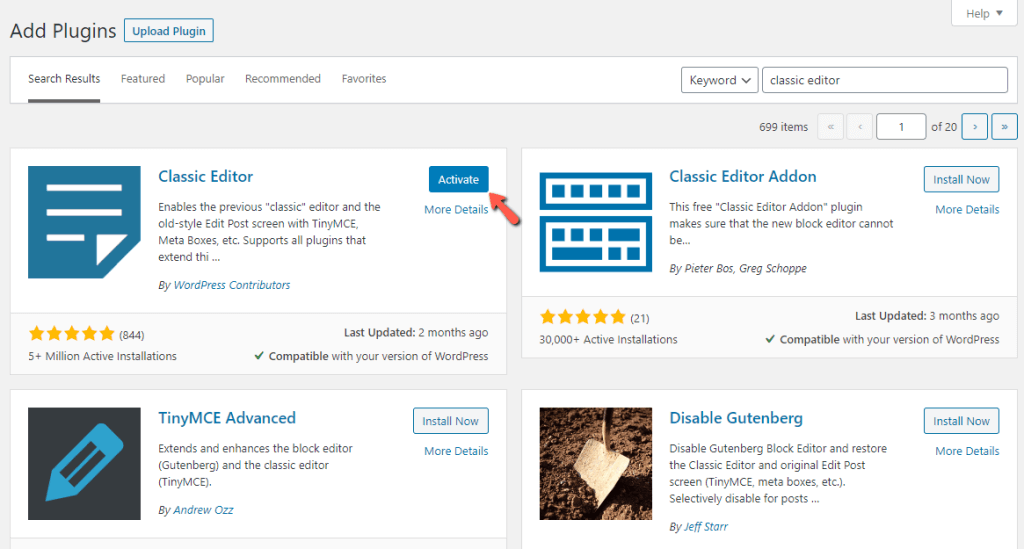Viewport: 1024px width, 549px height.
Task: Click 'By Pieter Bos, Greg Schoppe' text
Action: [x=738, y=268]
